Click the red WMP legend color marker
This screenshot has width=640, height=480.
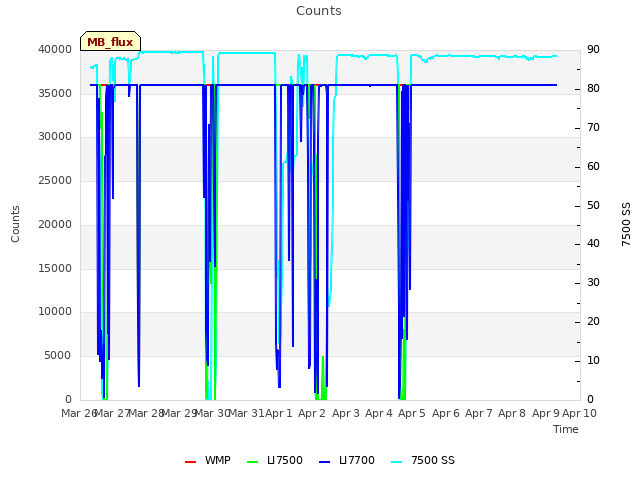click(190, 462)
